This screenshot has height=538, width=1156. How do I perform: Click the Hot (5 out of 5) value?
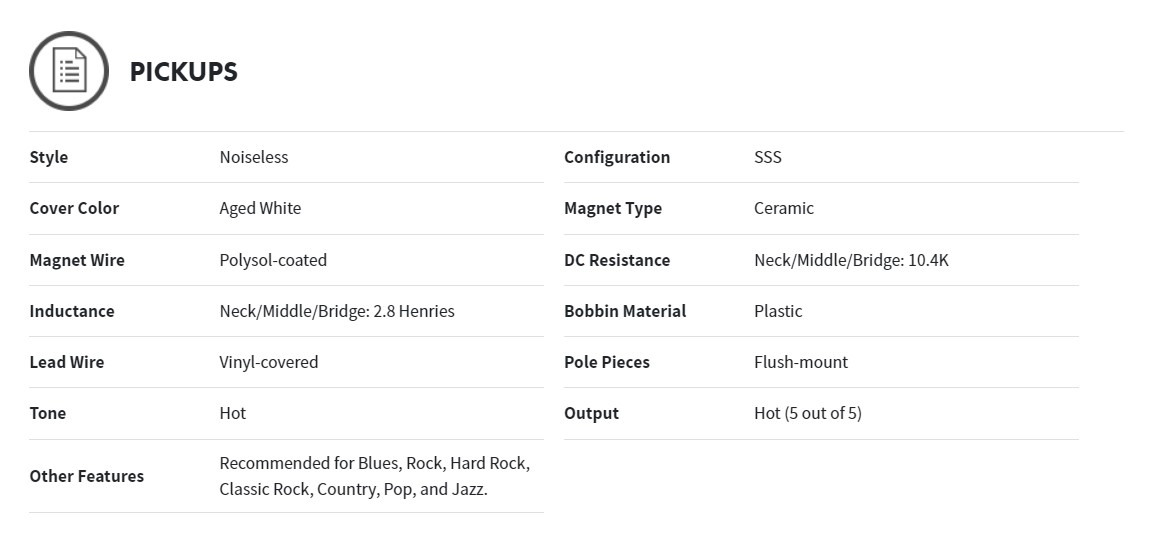[x=807, y=413]
